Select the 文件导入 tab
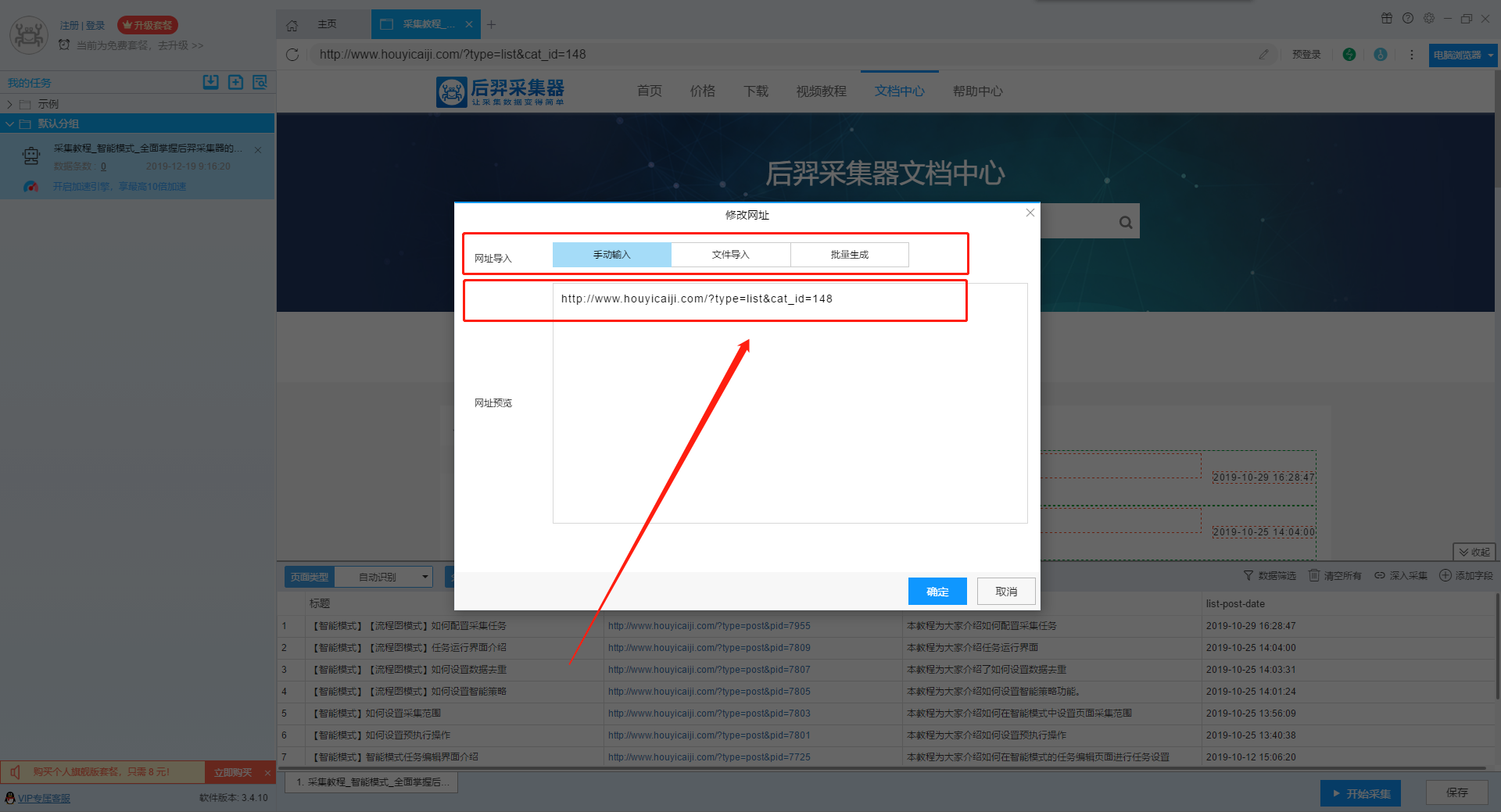This screenshot has width=1501, height=812. tap(730, 255)
